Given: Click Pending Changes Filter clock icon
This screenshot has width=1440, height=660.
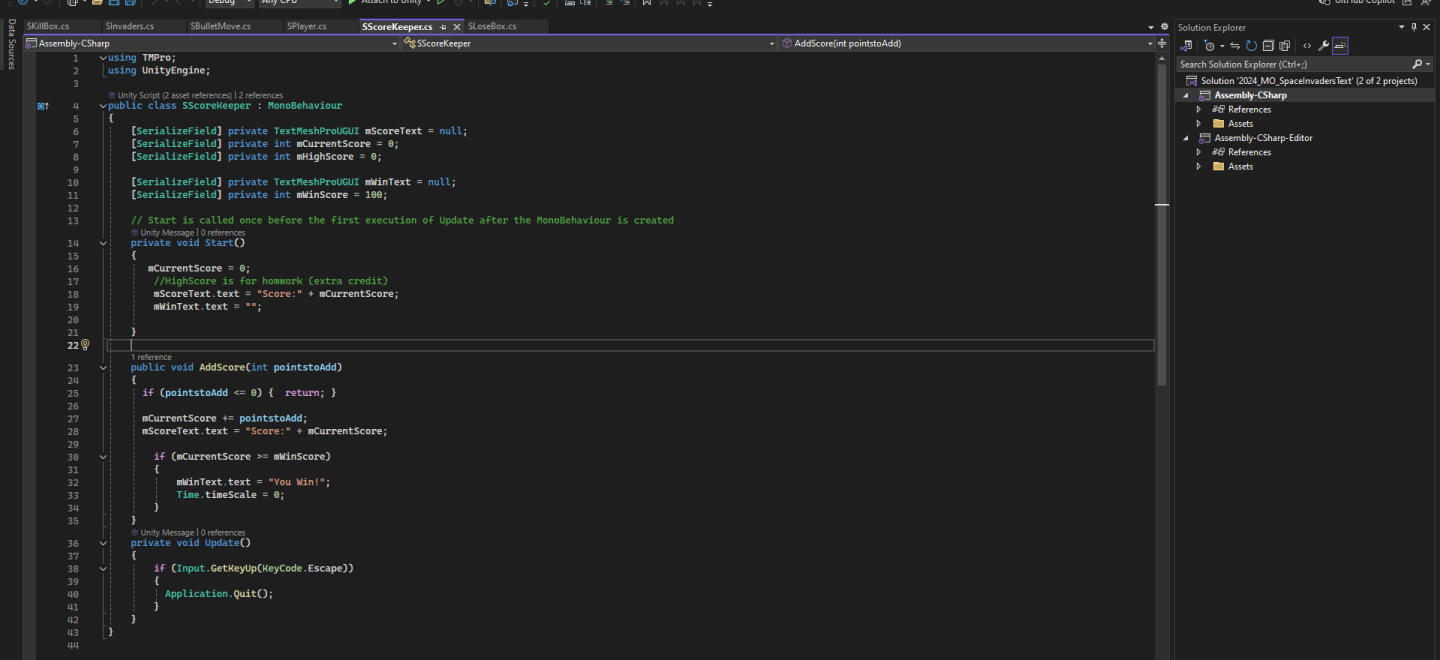Looking at the screenshot, I should (1209, 45).
